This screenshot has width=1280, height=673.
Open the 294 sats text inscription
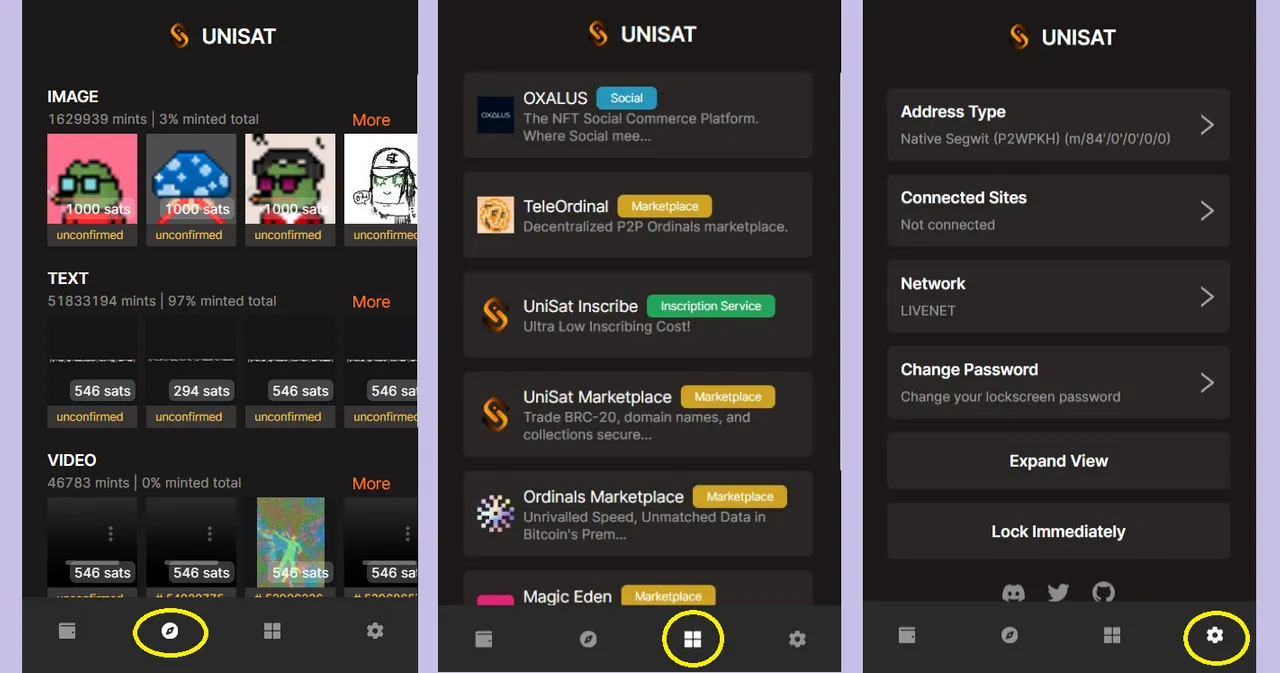pyautogui.click(x=191, y=361)
